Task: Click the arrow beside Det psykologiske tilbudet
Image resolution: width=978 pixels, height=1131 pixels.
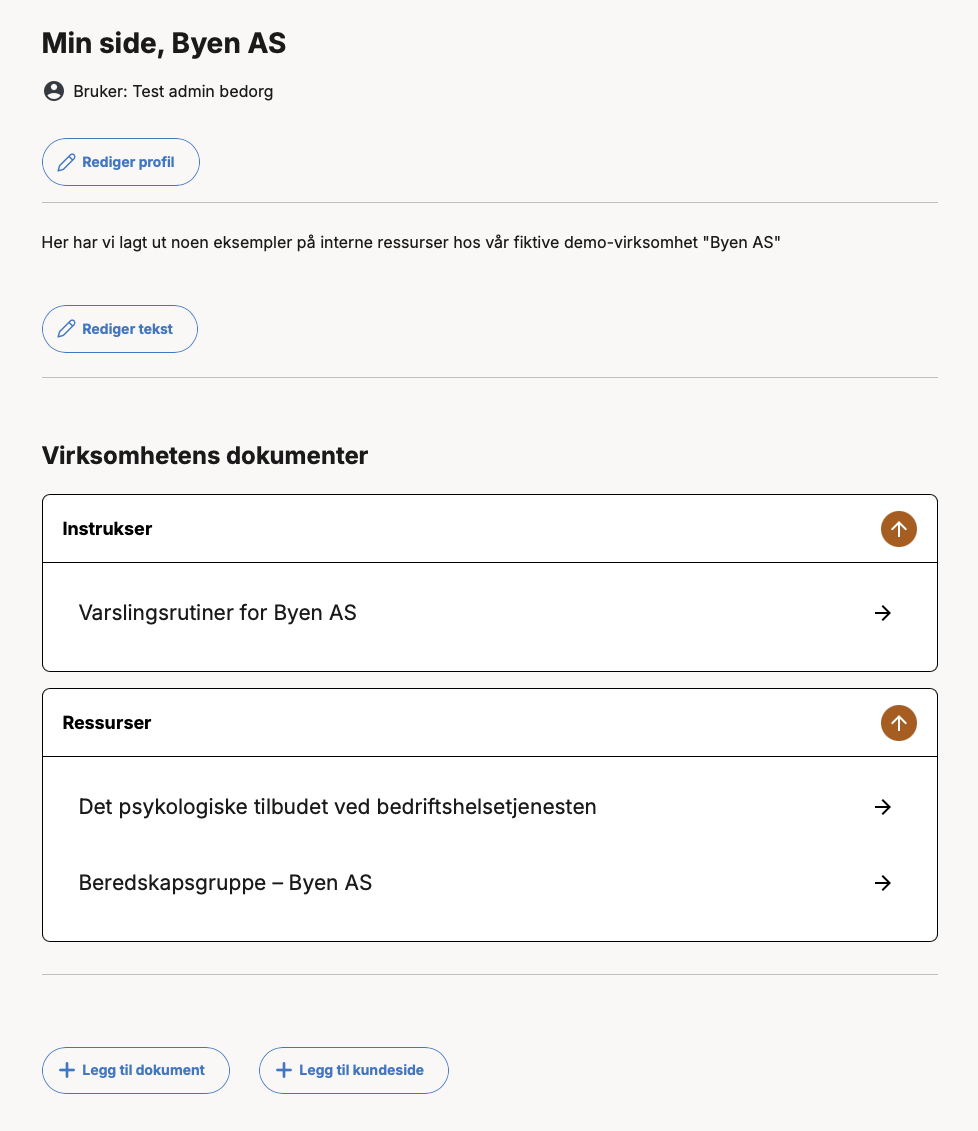Action: (883, 807)
